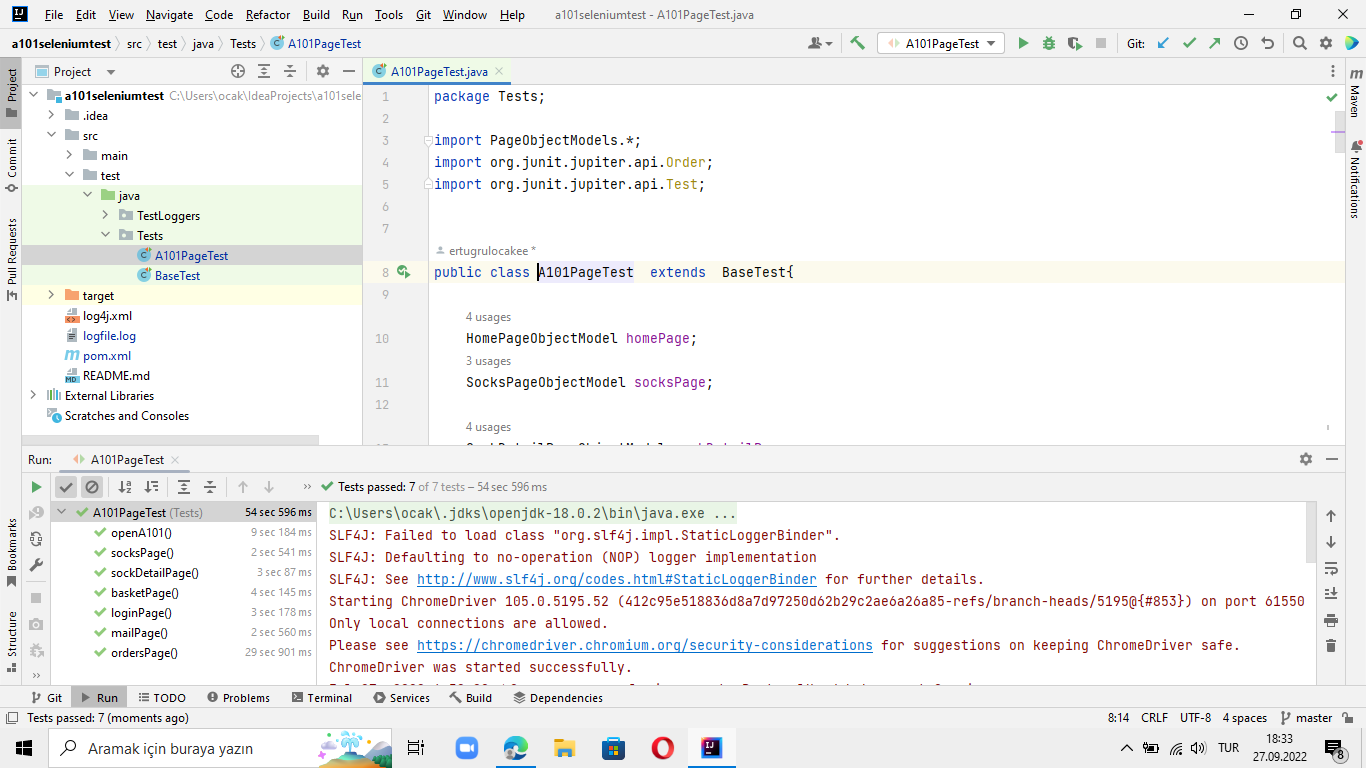1366x768 pixels.
Task: Select the ordersPage() test result
Action: pos(144,652)
